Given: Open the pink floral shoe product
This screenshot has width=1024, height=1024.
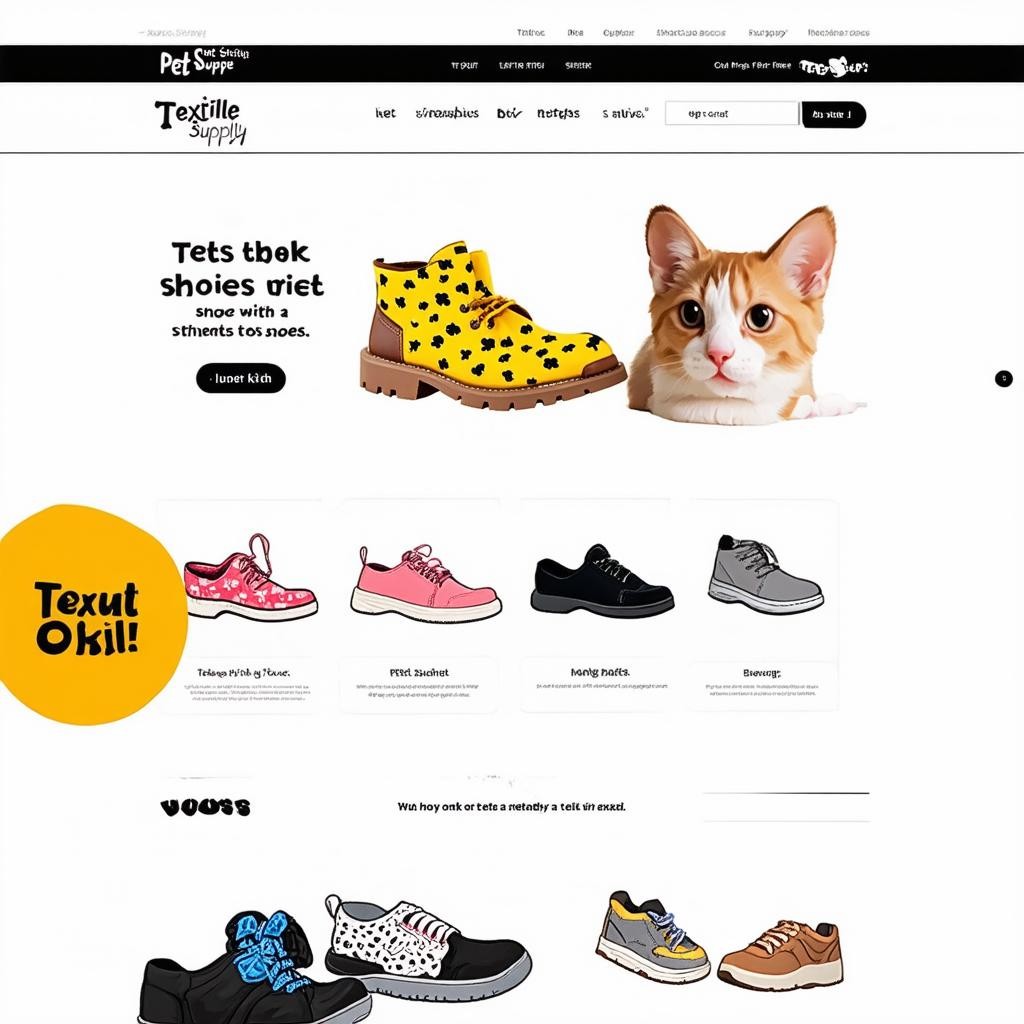Looking at the screenshot, I should tap(250, 577).
